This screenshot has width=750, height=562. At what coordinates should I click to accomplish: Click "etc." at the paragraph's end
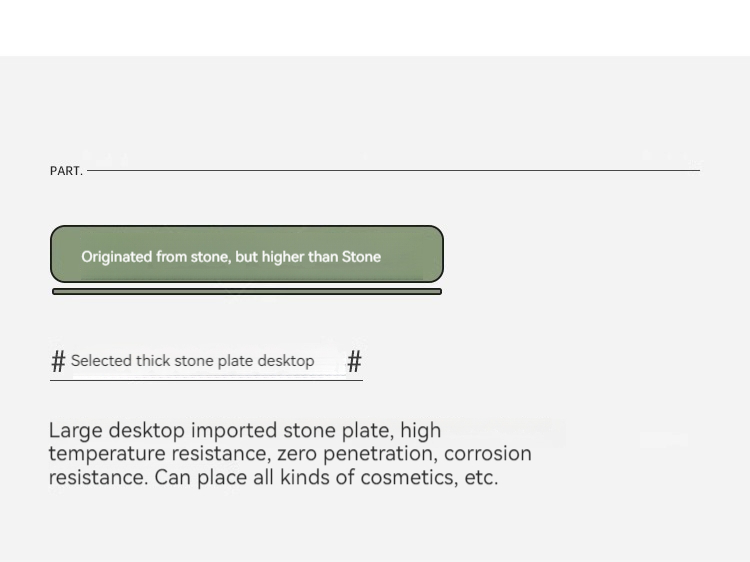click(480, 477)
